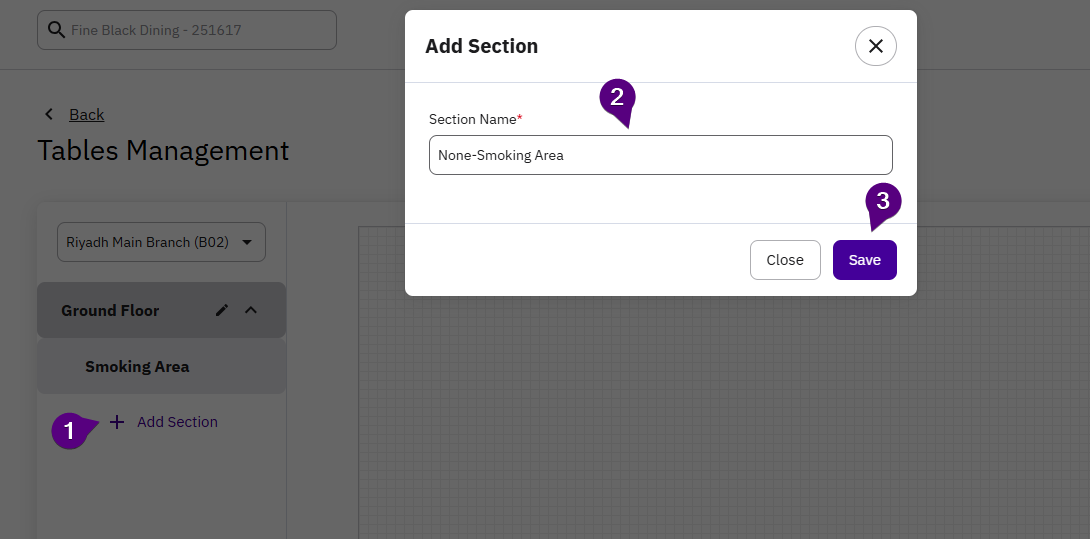Follow the Back link
Viewport: 1090px width, 539px height.
[86, 114]
